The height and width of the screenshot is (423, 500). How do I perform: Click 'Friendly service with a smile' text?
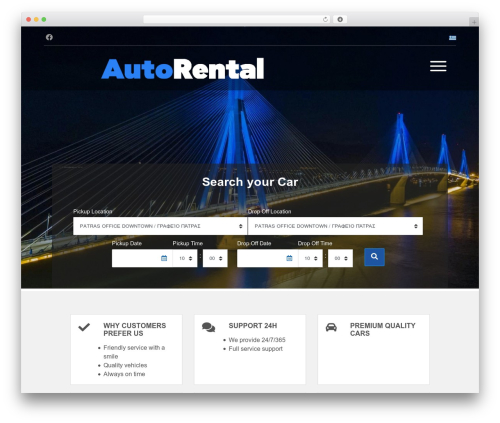click(134, 352)
